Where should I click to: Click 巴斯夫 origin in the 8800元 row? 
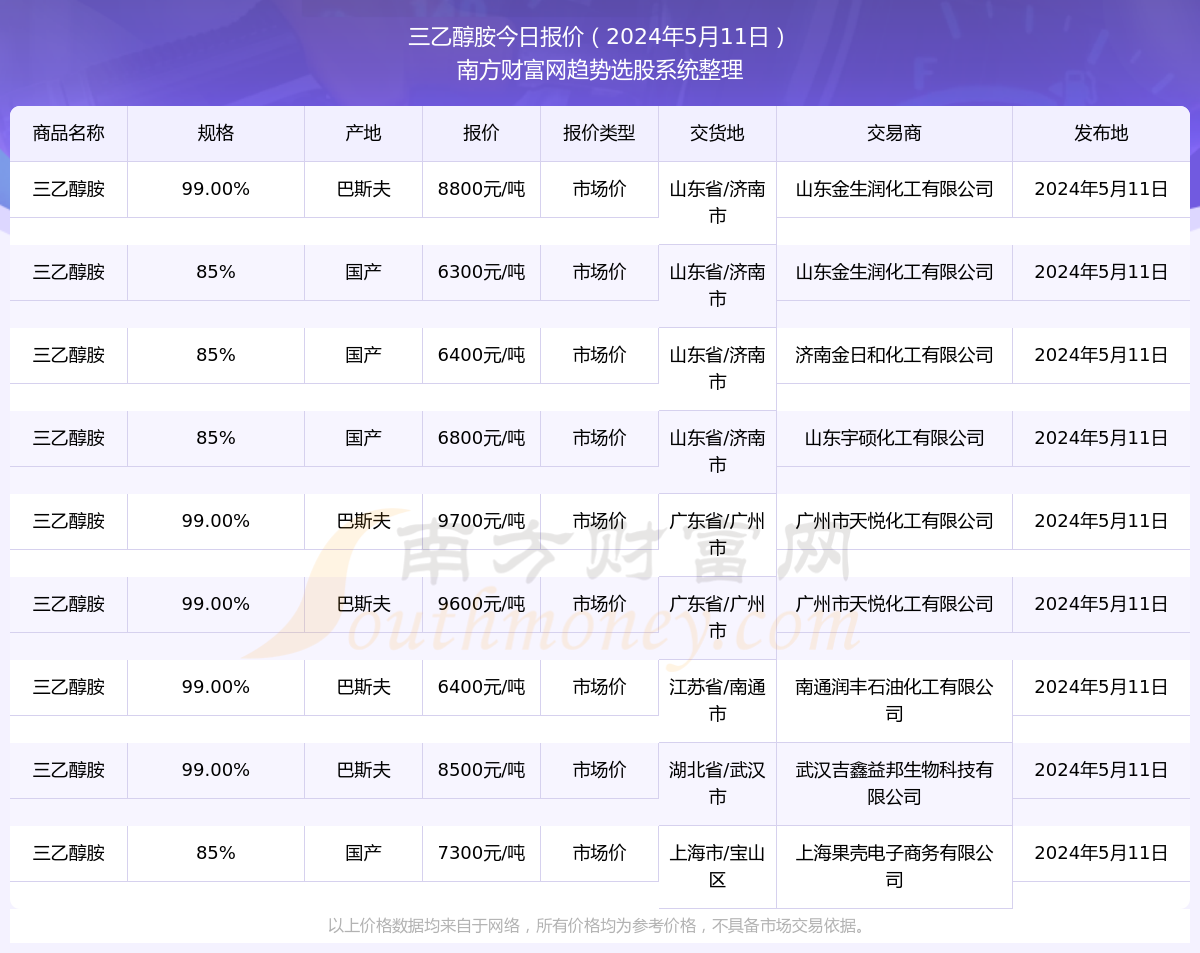[x=364, y=188]
